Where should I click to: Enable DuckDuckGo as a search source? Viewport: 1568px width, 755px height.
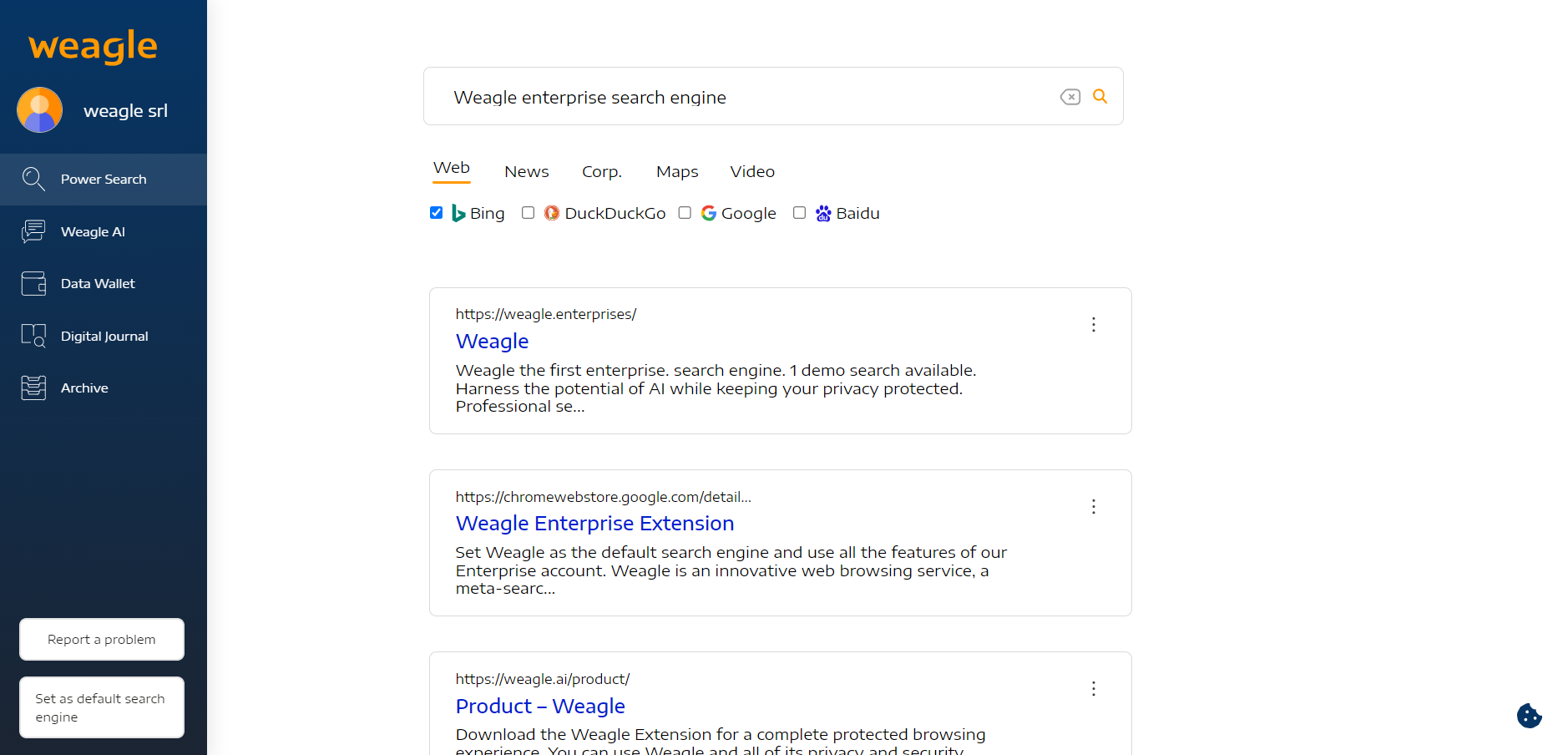[x=528, y=212]
